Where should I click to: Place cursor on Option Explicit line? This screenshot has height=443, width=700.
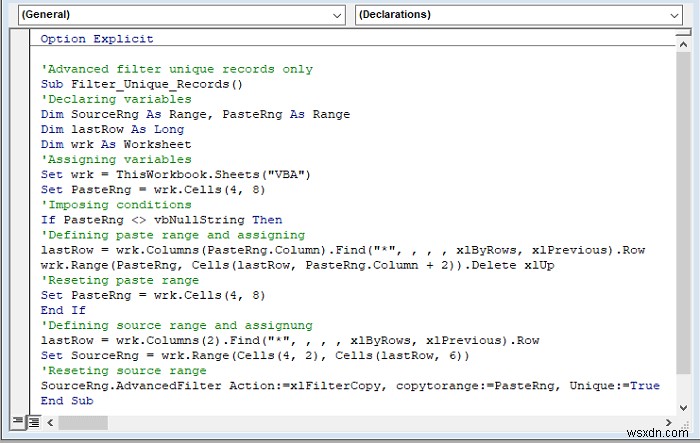tap(98, 39)
